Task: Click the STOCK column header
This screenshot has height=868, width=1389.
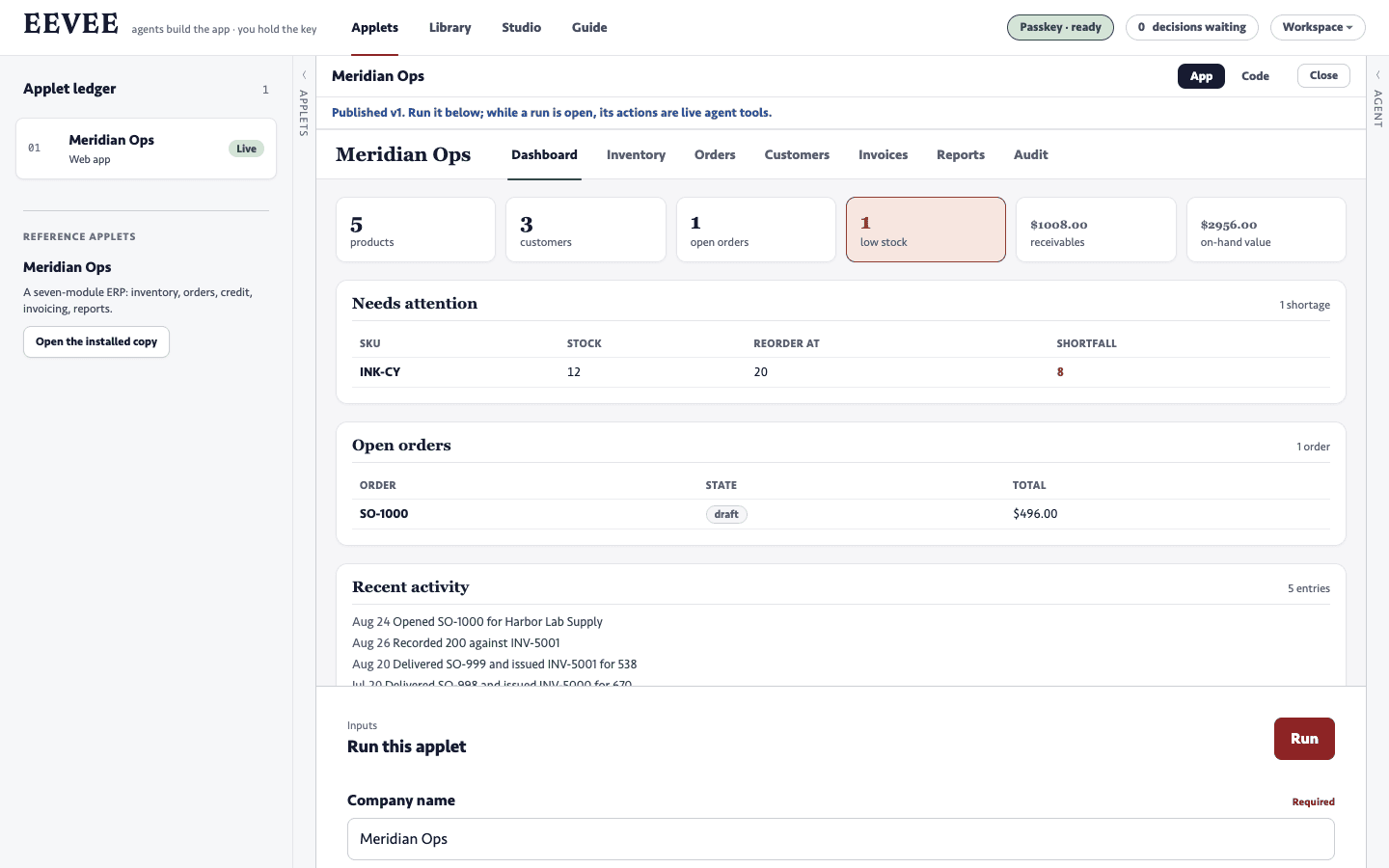Action: (585, 343)
